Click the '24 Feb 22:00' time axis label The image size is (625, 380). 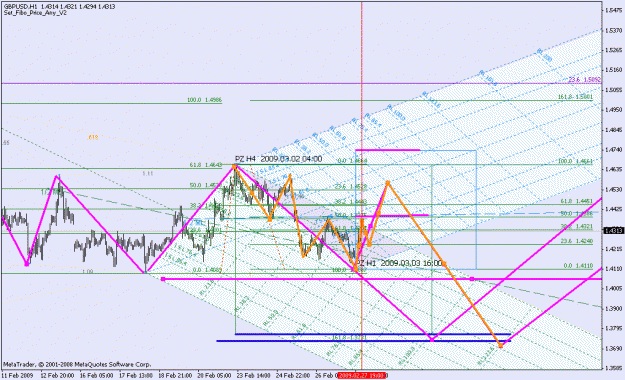[293, 376]
